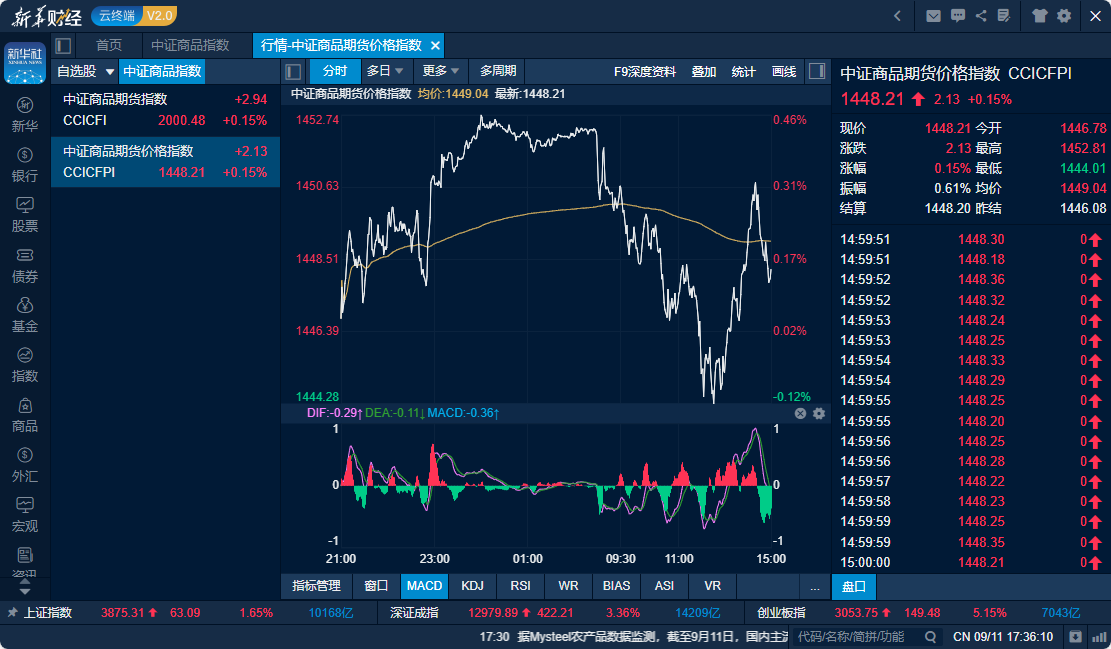The height and width of the screenshot is (649, 1111).
Task: Click the 指标管理 button
Action: coord(316,586)
